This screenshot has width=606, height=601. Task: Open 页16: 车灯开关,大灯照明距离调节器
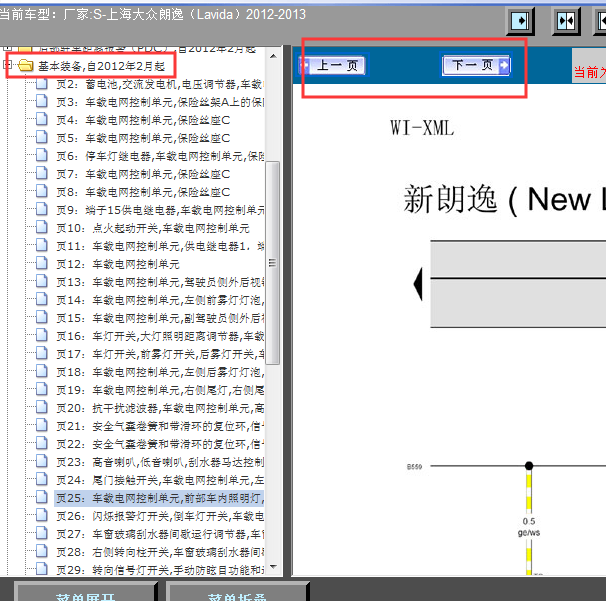click(x=160, y=336)
